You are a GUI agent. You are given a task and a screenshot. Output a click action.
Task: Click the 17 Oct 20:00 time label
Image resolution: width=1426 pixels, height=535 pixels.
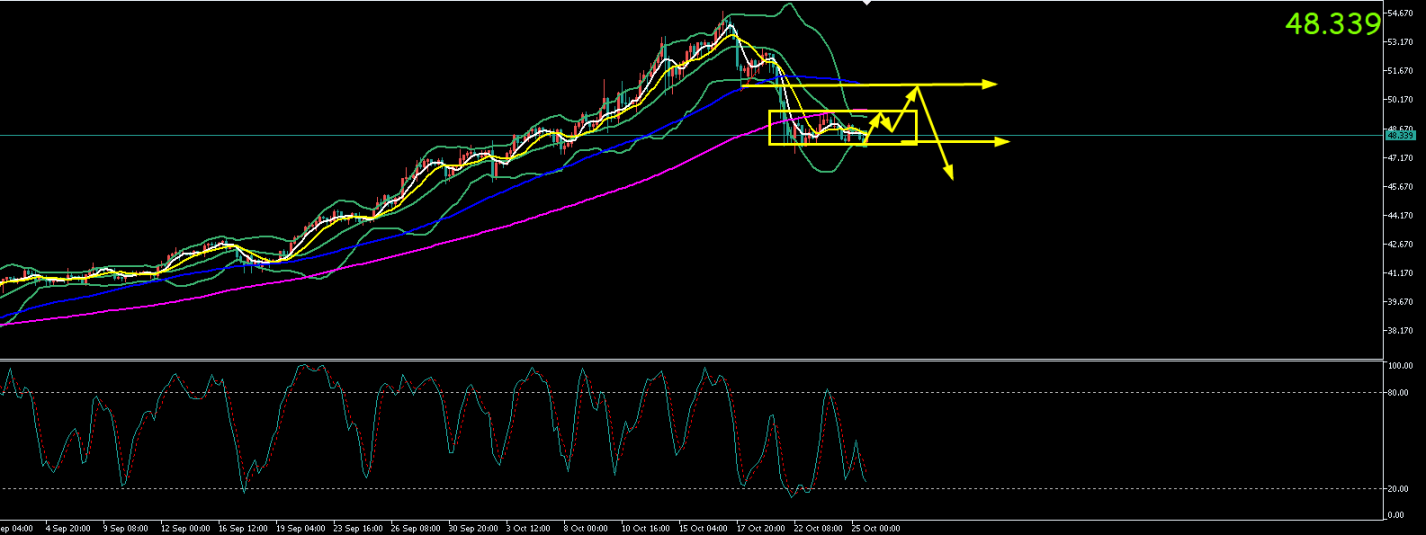[x=762, y=527]
